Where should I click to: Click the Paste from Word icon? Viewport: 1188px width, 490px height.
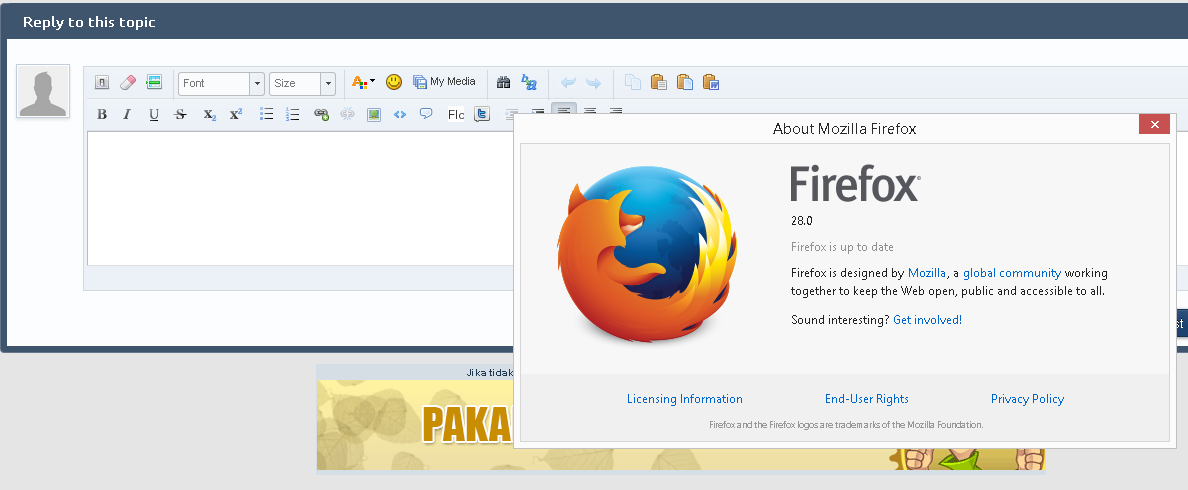coord(710,82)
